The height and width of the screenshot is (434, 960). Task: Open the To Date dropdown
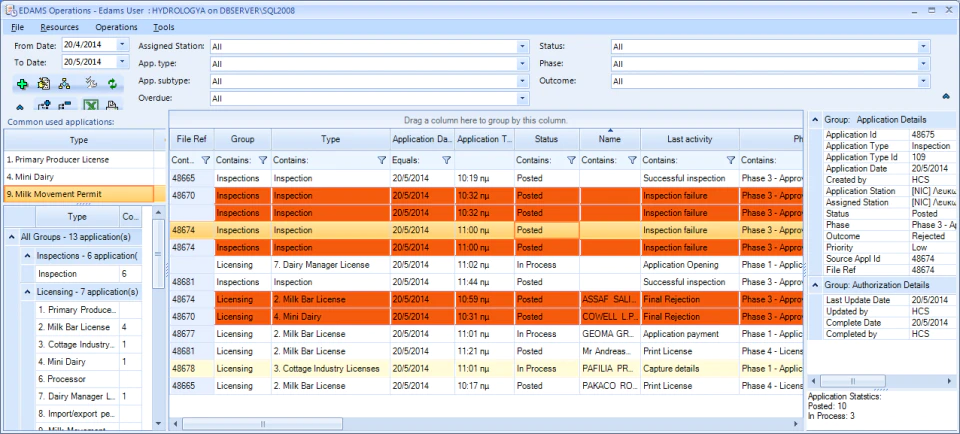click(x=122, y=61)
